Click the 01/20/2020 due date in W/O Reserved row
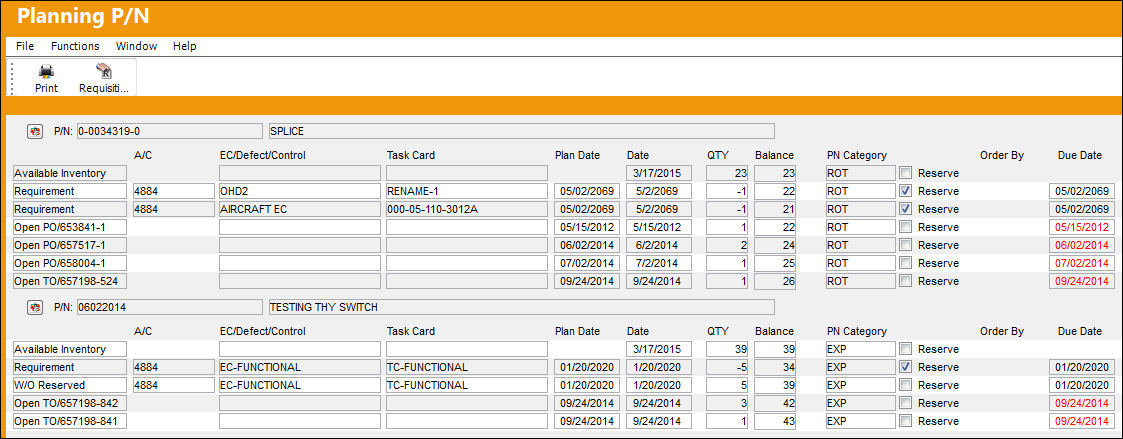The image size is (1123, 439). click(x=1082, y=385)
